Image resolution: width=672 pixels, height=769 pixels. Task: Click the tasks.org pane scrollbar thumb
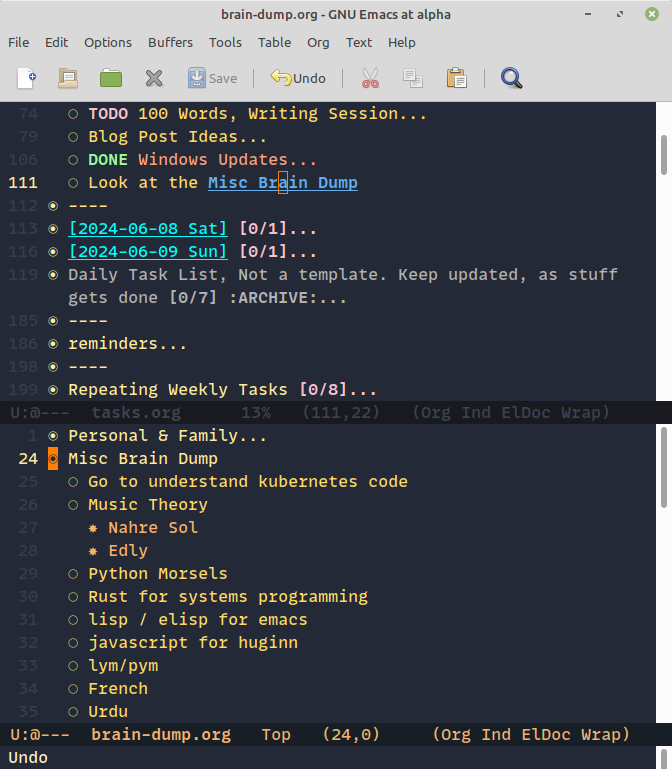coord(664,154)
